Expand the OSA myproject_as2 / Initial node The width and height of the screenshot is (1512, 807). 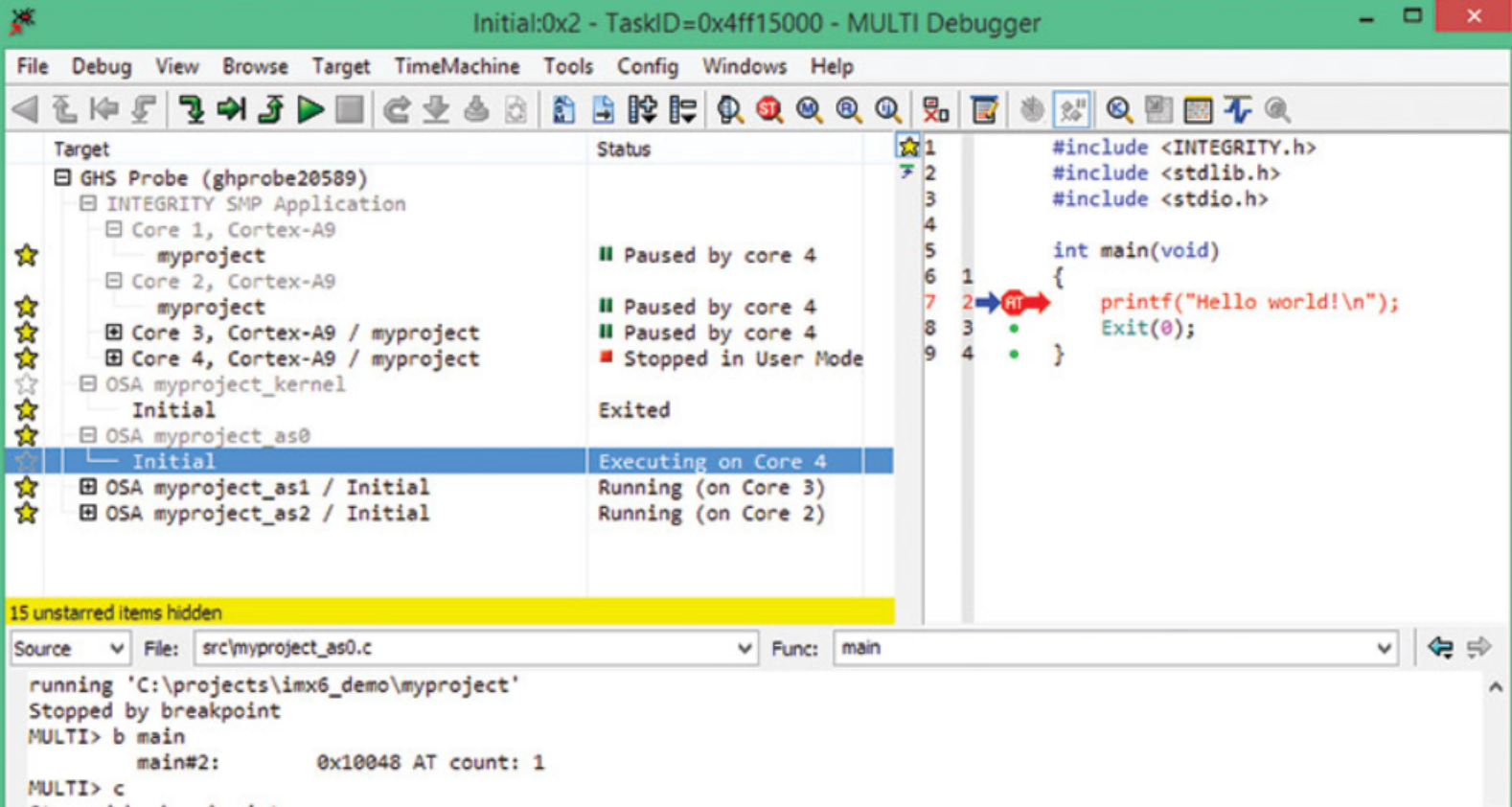coord(88,513)
